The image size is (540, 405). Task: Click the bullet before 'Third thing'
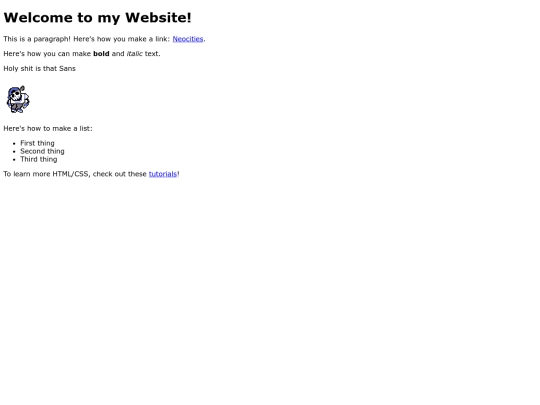(14, 159)
